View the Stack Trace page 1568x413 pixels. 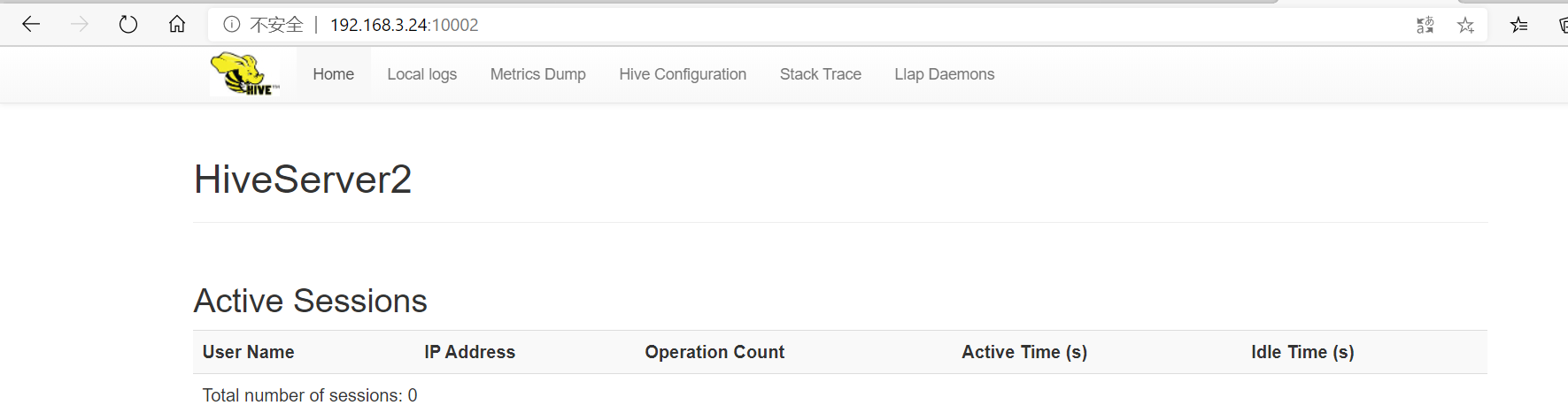tap(820, 74)
